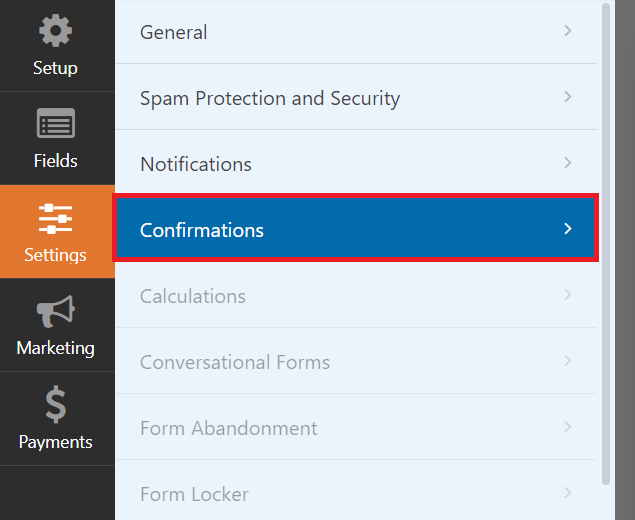Open the Calculations settings item
Image resolution: width=635 pixels, height=520 pixels.
(193, 296)
